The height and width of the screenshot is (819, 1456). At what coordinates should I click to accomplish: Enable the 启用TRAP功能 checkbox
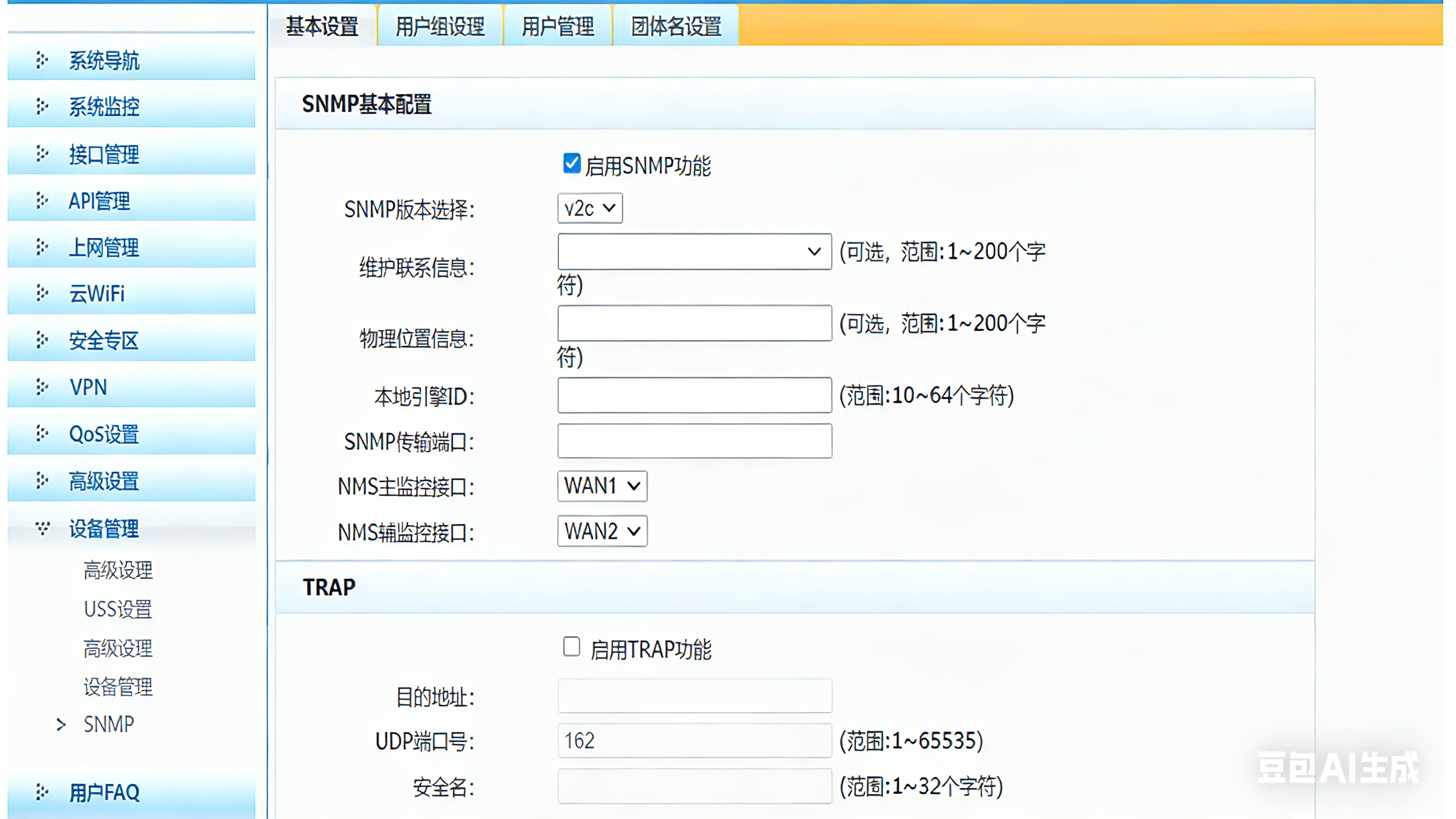(571, 647)
